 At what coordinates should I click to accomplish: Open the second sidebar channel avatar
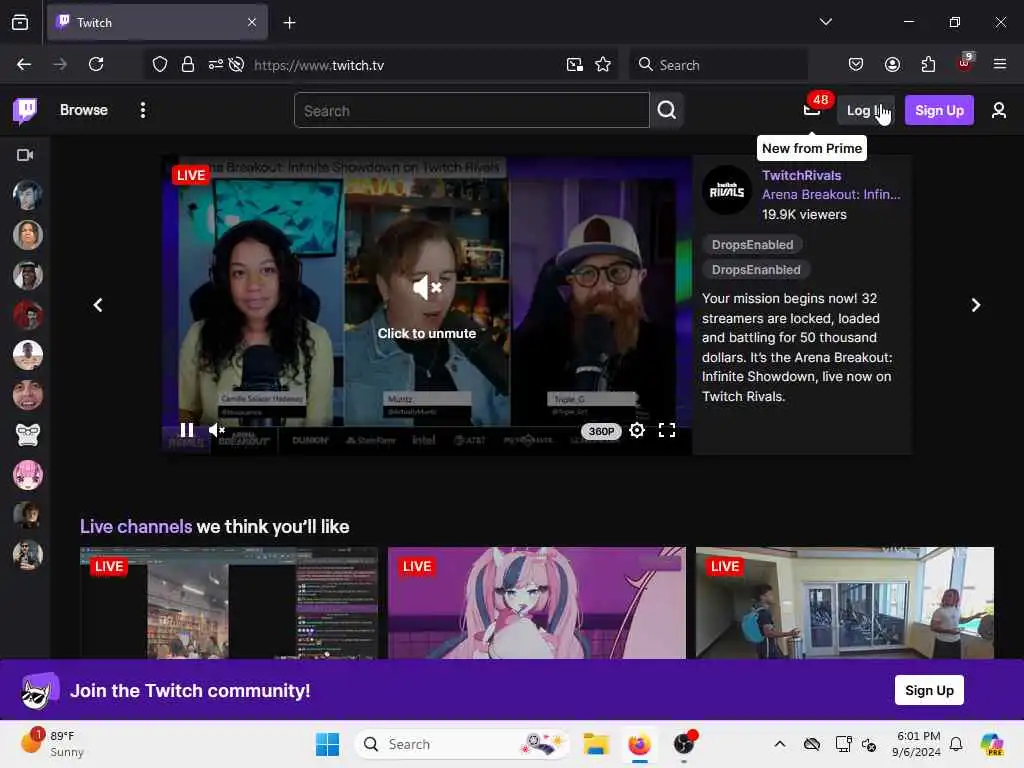point(27,235)
